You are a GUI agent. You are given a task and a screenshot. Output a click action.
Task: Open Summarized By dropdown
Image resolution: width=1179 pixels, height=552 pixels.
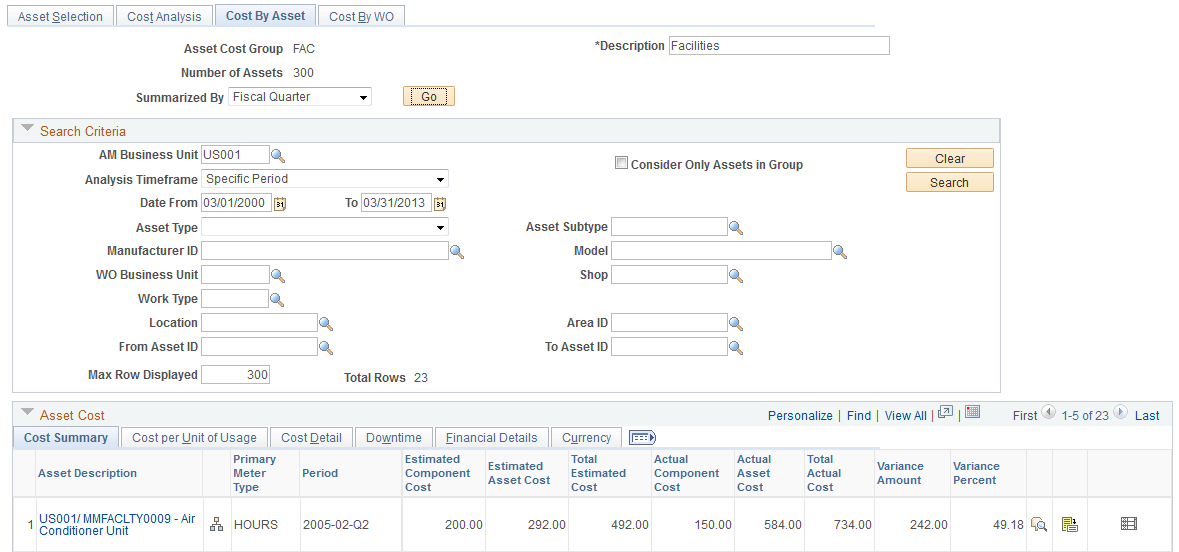pyautogui.click(x=300, y=97)
